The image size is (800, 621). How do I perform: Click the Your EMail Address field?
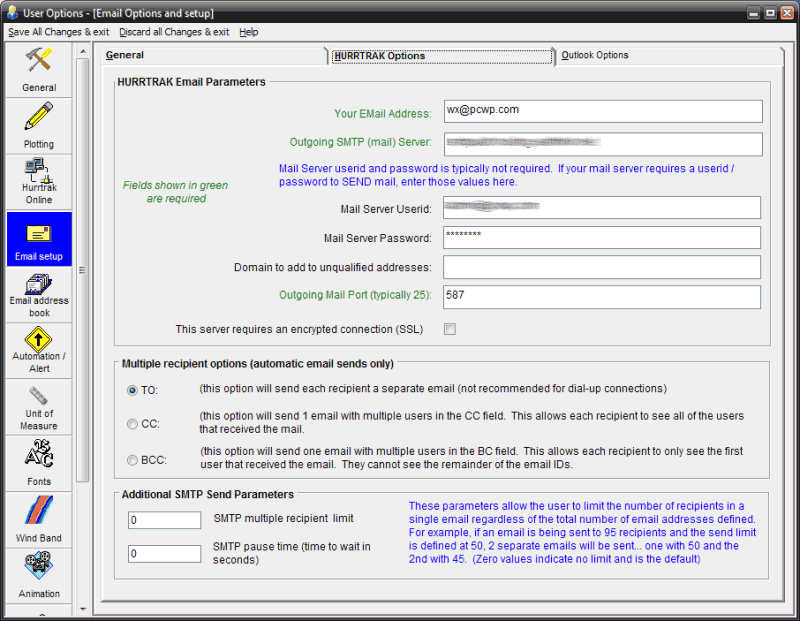pos(601,111)
